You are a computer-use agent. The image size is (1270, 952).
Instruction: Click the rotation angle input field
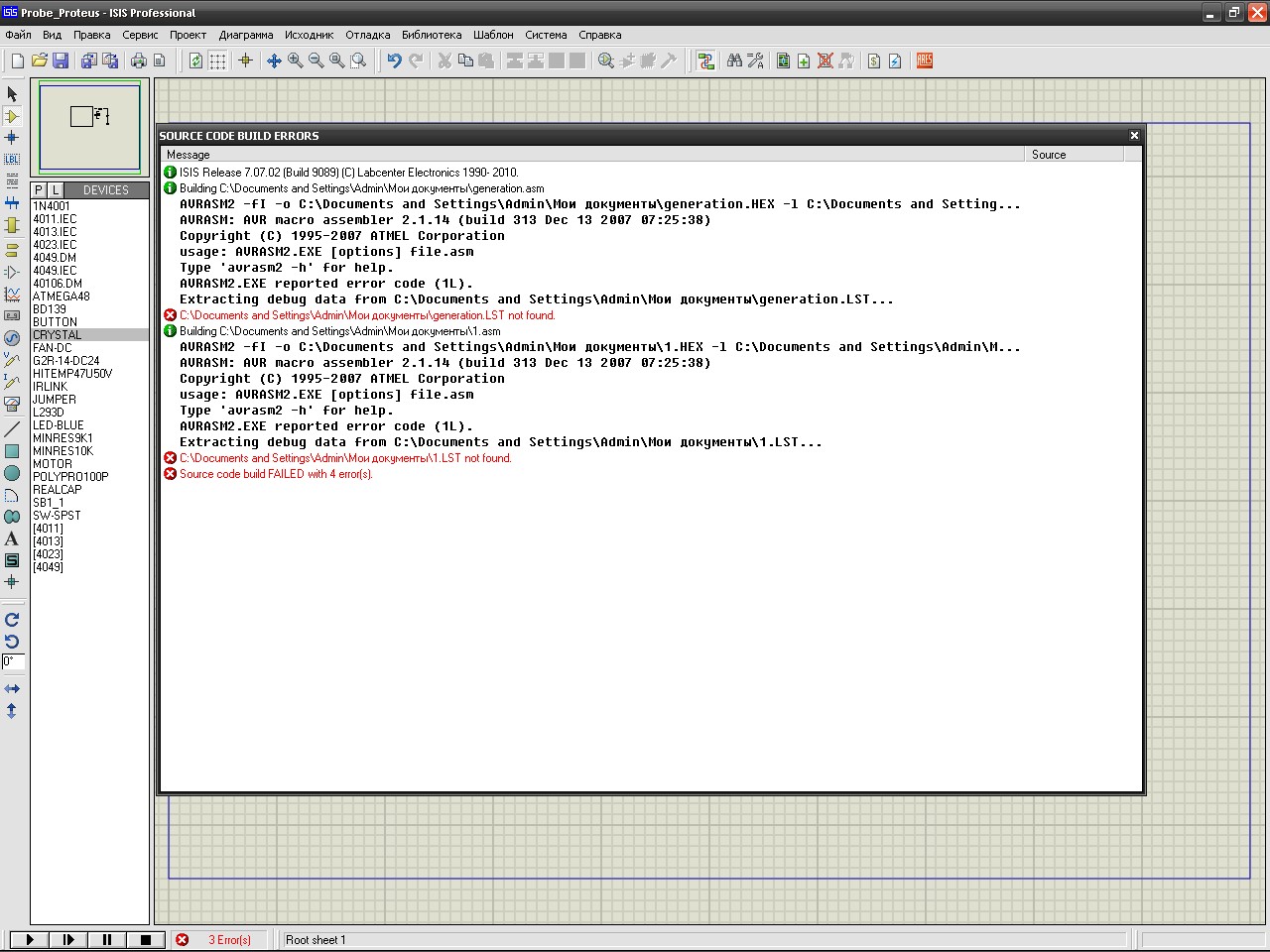(x=13, y=661)
